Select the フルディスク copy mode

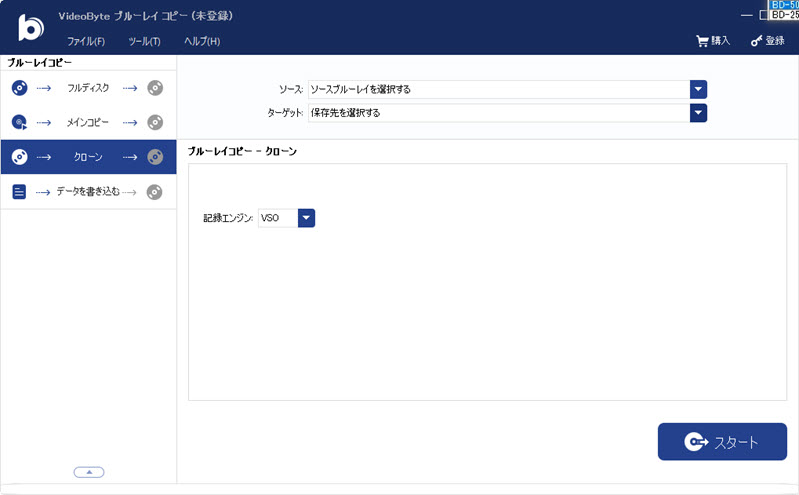[88, 88]
